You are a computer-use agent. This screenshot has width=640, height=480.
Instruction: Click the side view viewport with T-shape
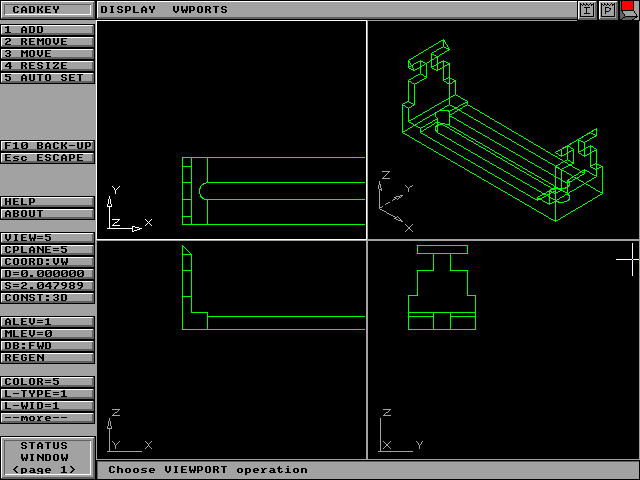503,350
